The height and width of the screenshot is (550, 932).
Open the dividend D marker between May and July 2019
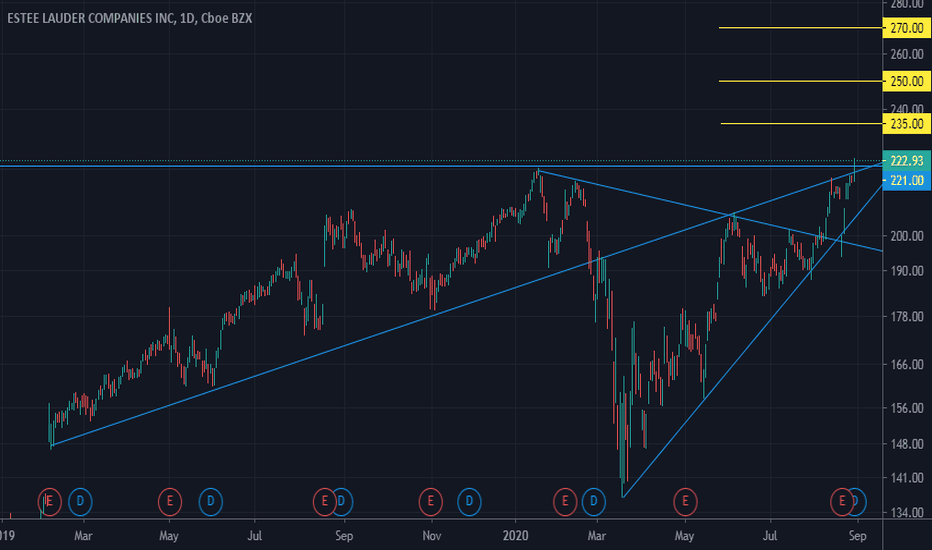pyautogui.click(x=210, y=502)
